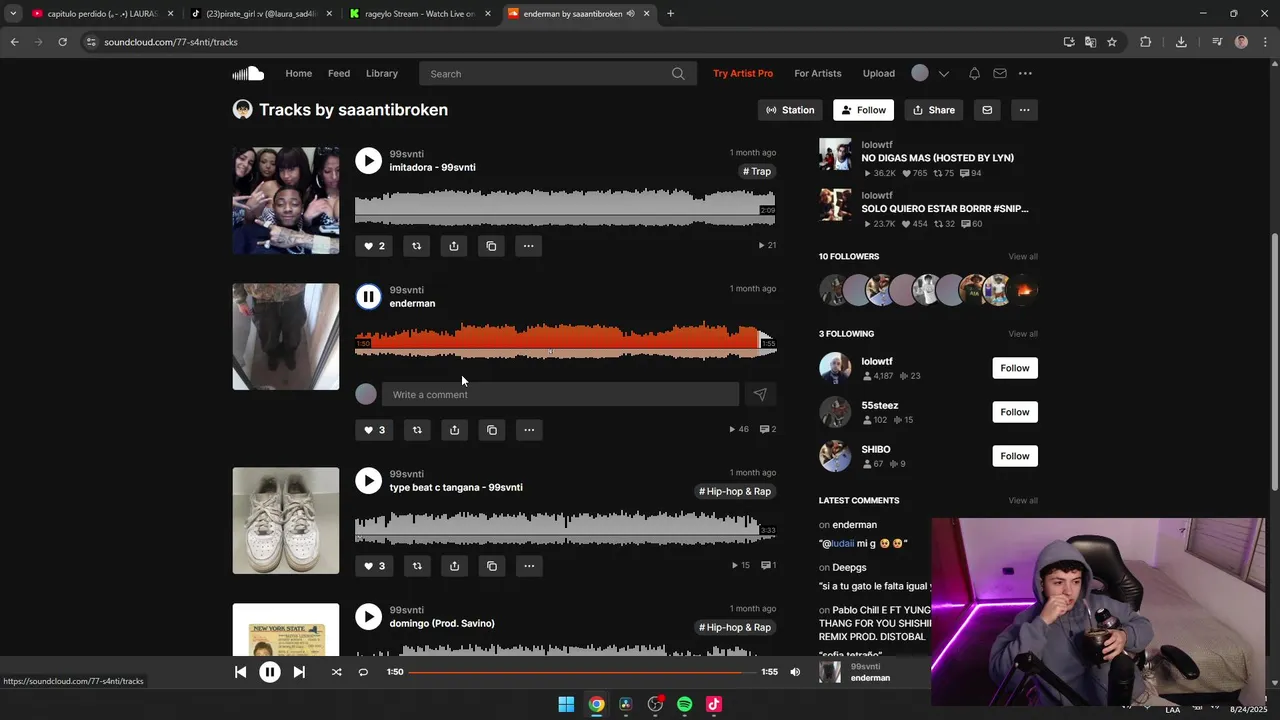The height and width of the screenshot is (720, 1280).
Task: Share the enderman track
Action: click(454, 430)
